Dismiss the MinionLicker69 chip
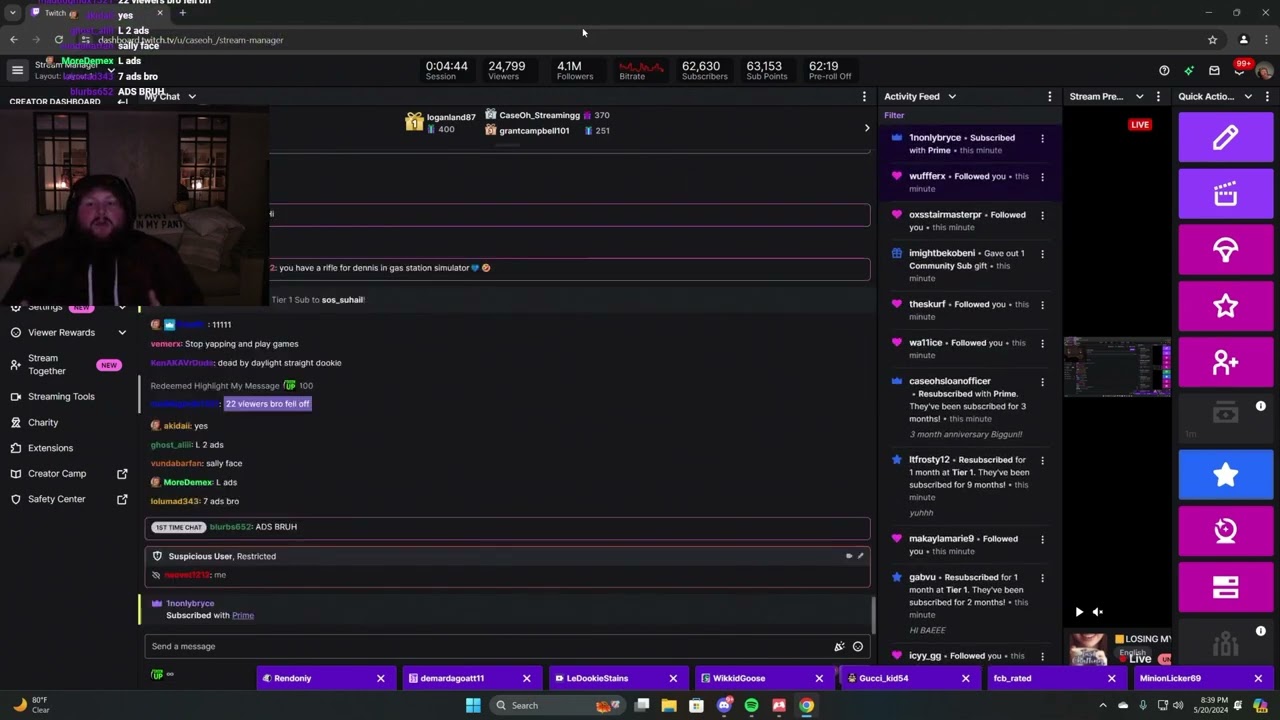The image size is (1280, 720). click(1258, 679)
